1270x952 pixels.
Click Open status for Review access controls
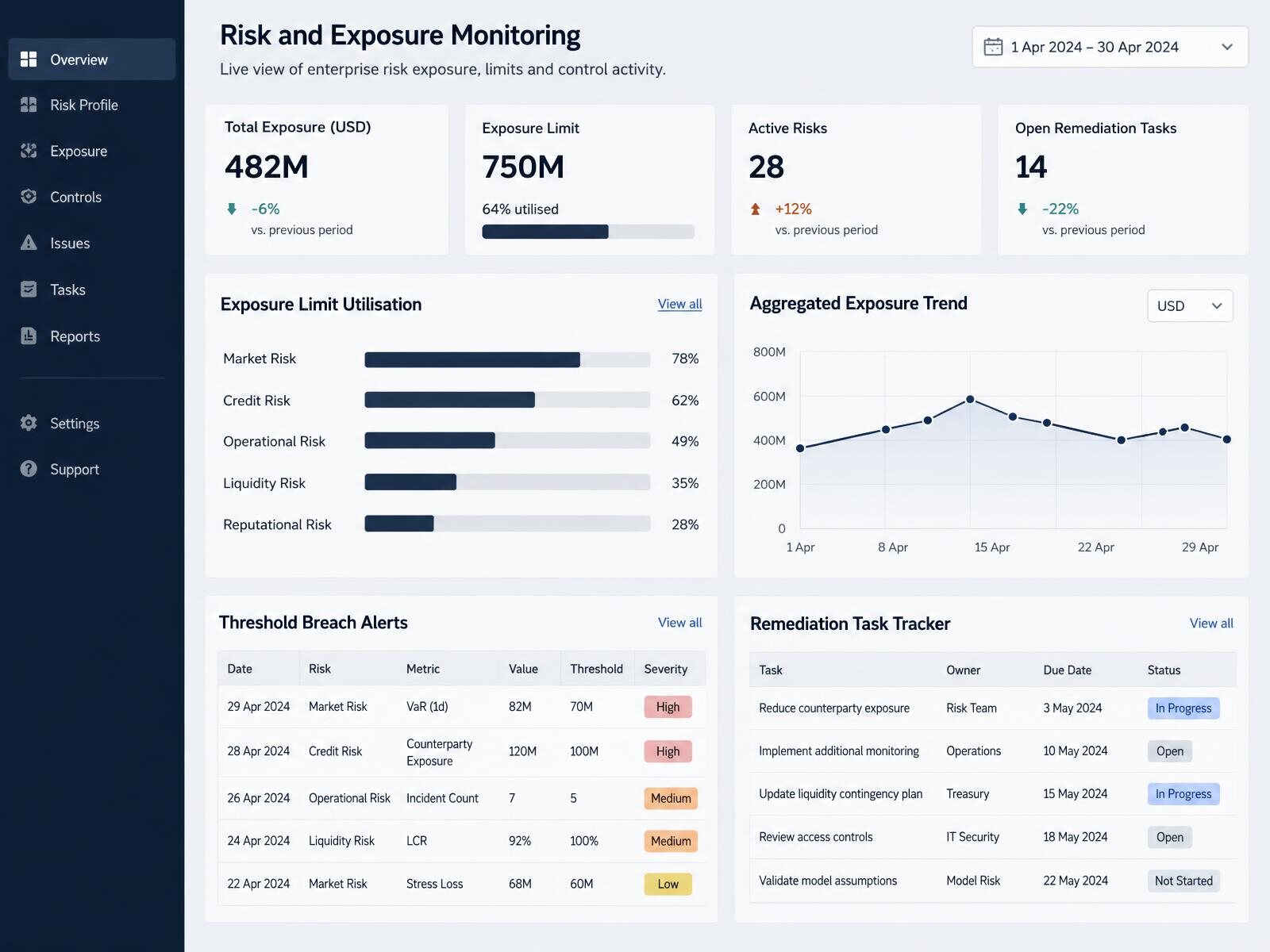pyautogui.click(x=1170, y=837)
